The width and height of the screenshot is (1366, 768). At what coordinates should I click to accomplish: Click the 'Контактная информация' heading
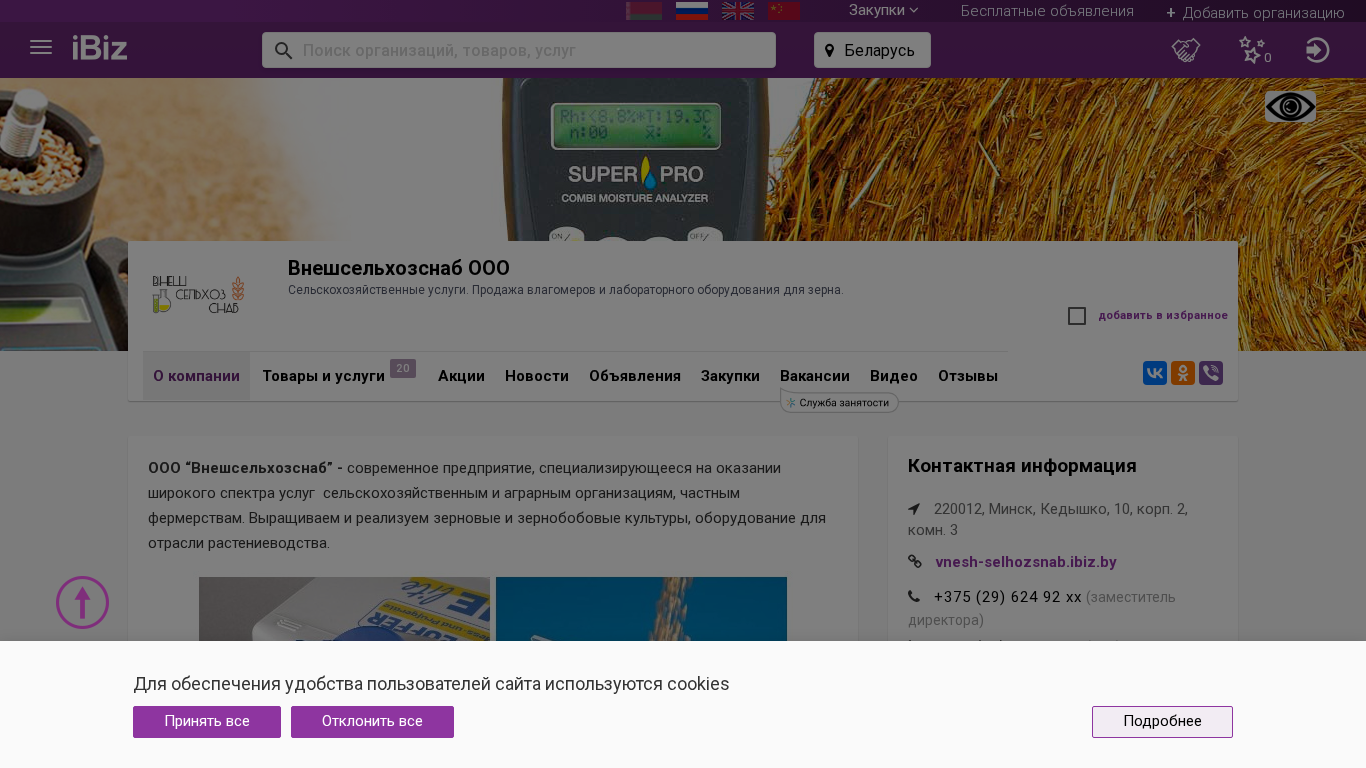pos(1022,466)
